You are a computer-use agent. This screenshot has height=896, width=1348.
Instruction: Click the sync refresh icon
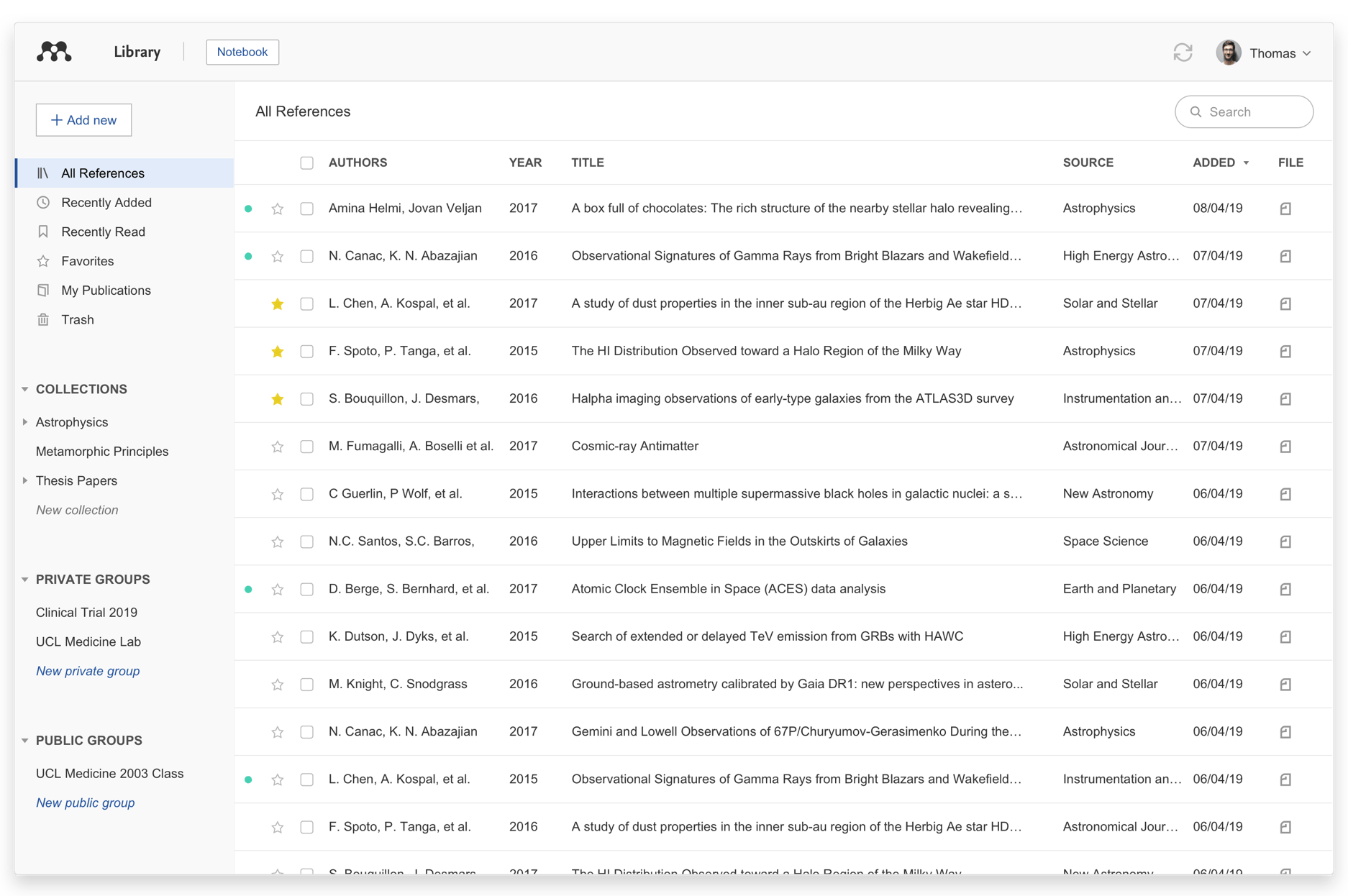point(1183,52)
